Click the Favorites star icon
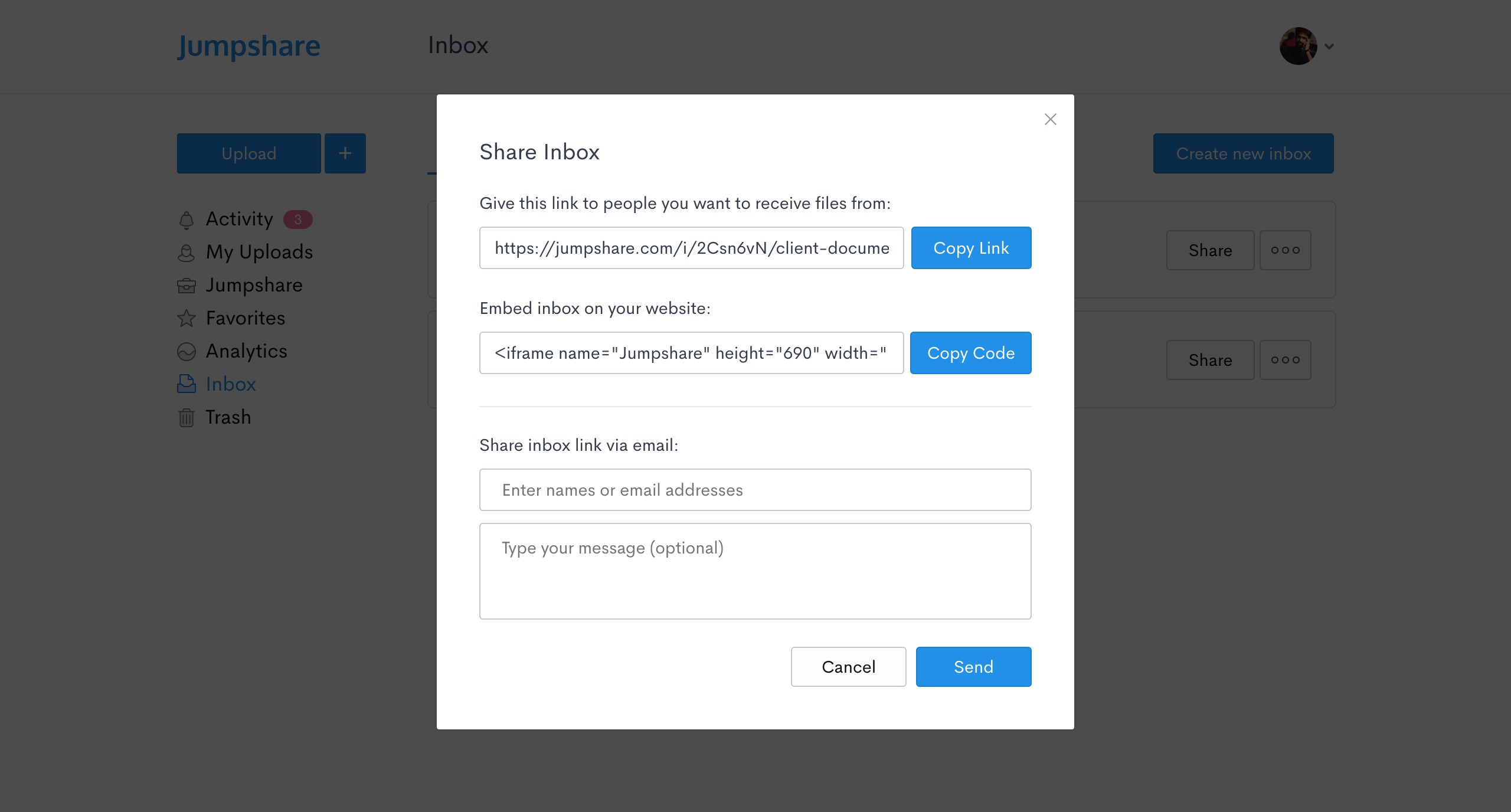1511x812 pixels. pos(187,319)
